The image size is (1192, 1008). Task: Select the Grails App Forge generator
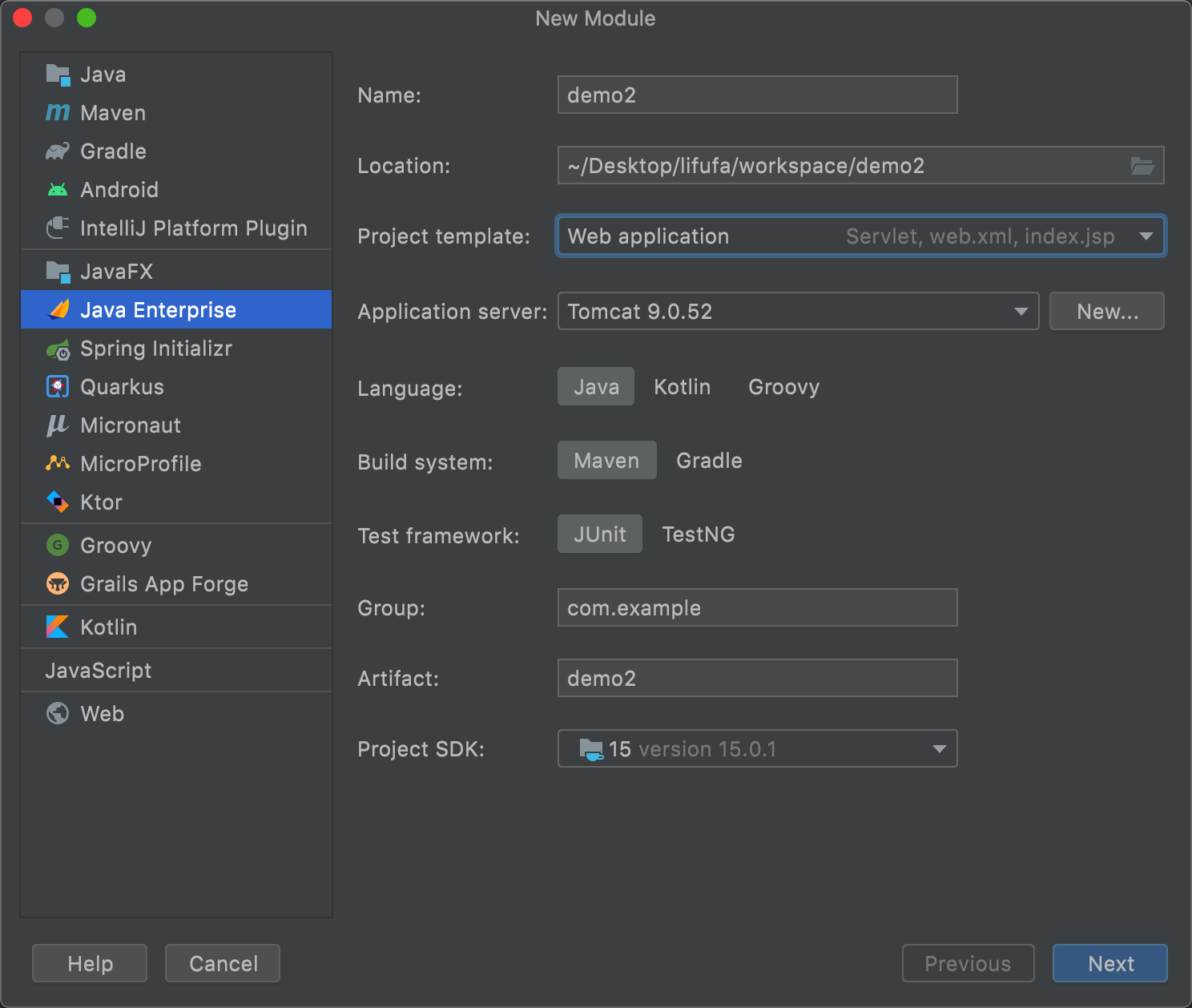[176, 584]
